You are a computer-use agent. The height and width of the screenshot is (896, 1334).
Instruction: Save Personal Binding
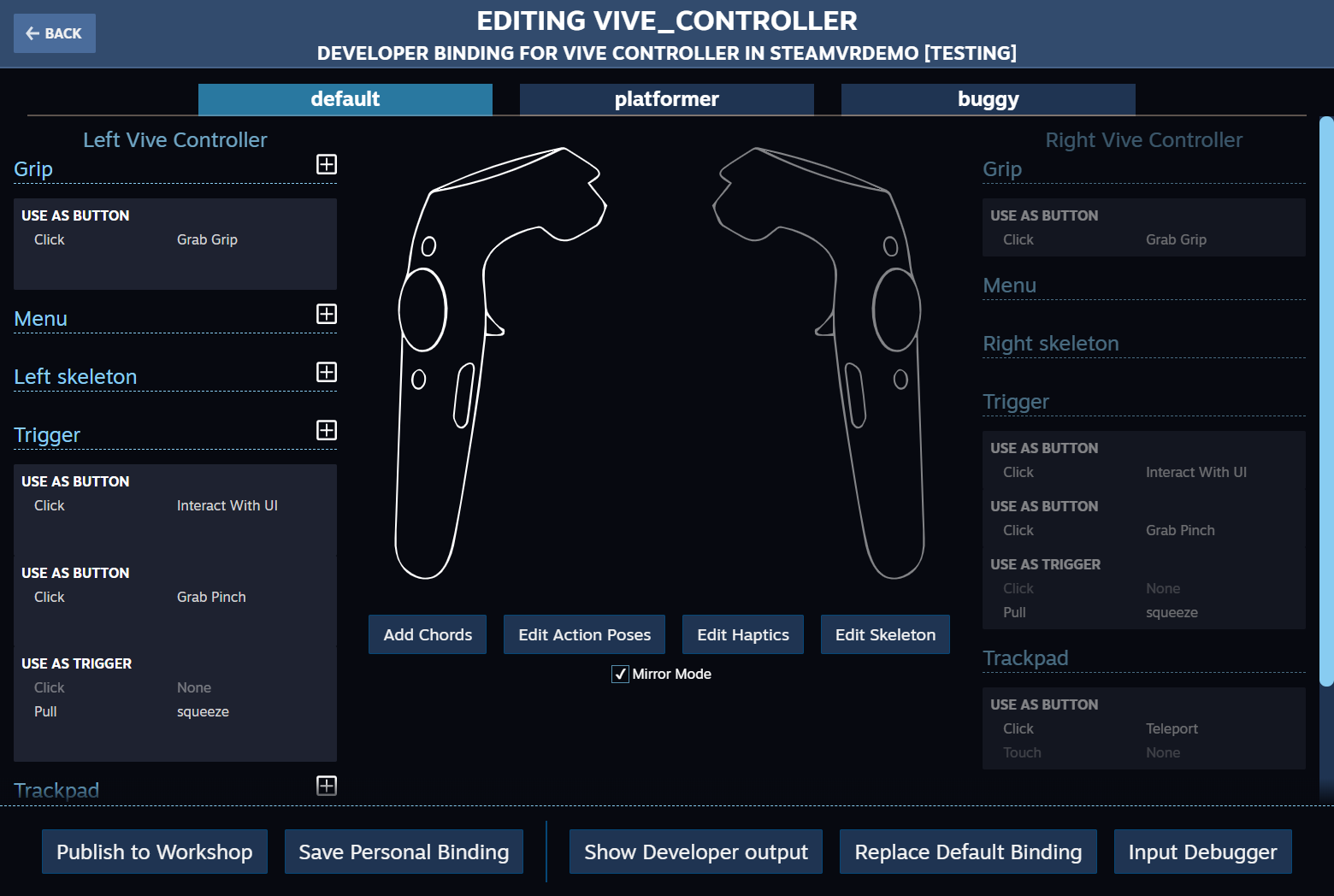[404, 852]
